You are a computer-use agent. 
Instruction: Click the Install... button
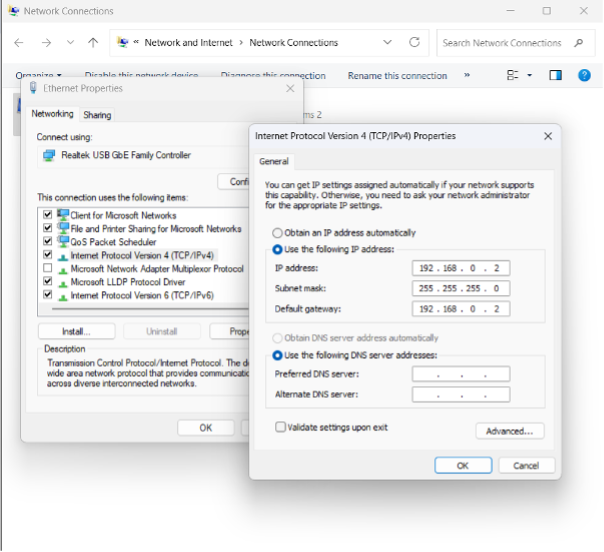76,331
